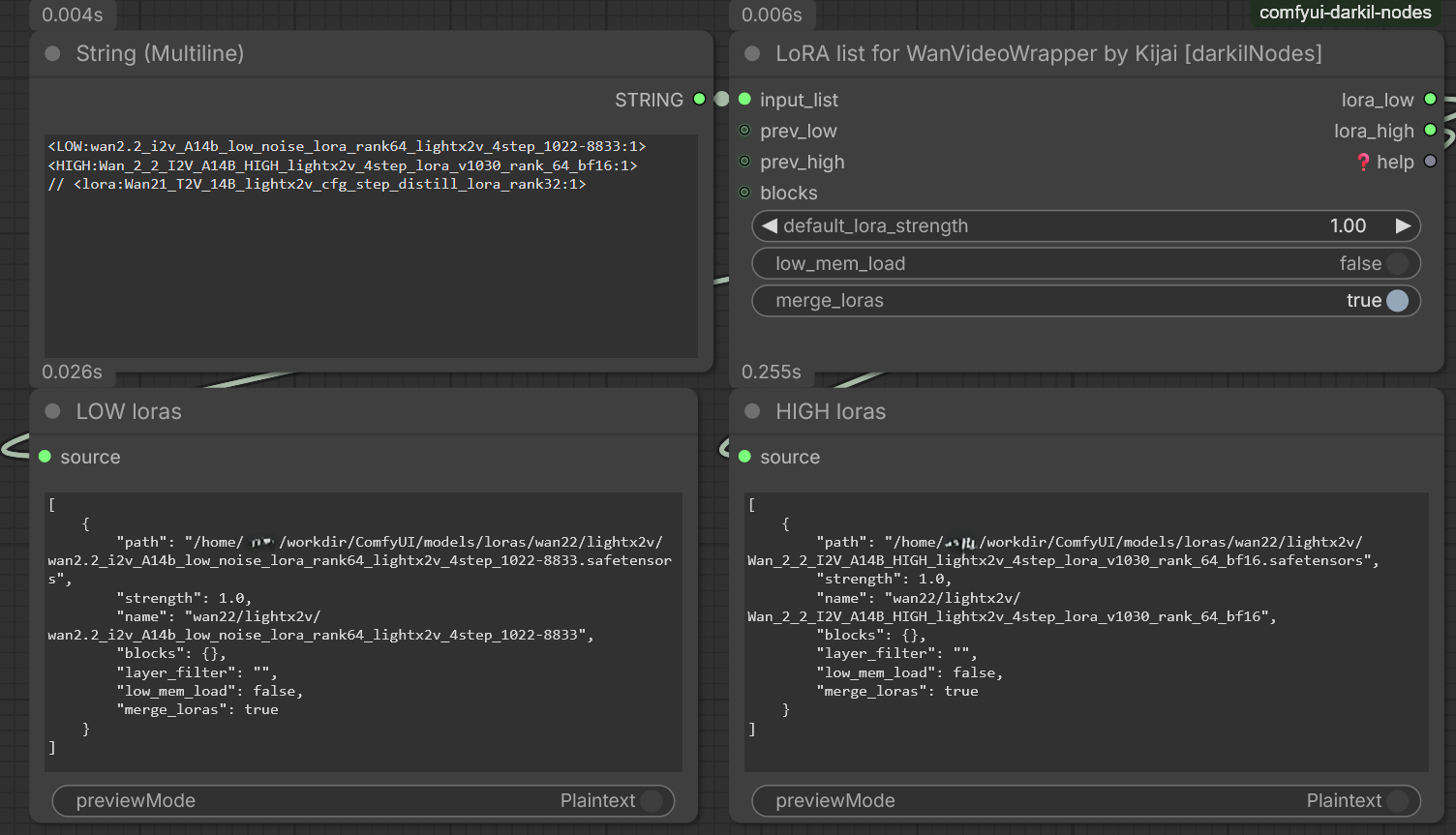Click the lora_high output connector
The height and width of the screenshot is (835, 1456).
pyautogui.click(x=1430, y=130)
